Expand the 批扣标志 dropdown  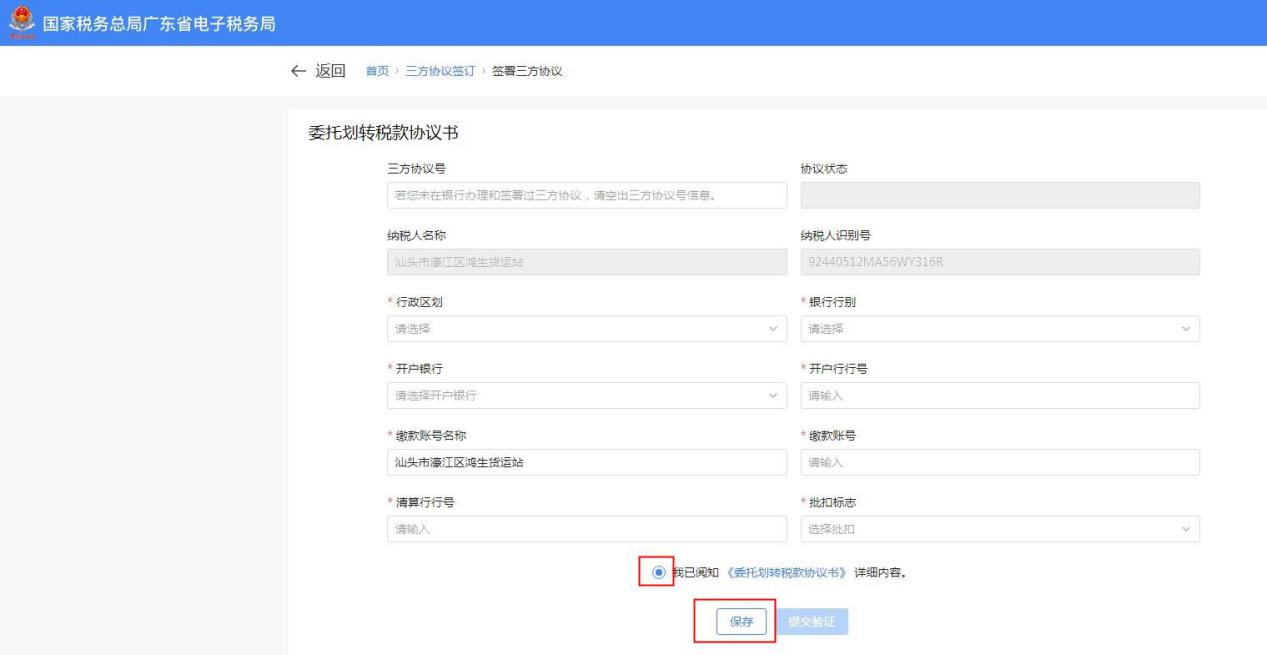coord(1000,529)
